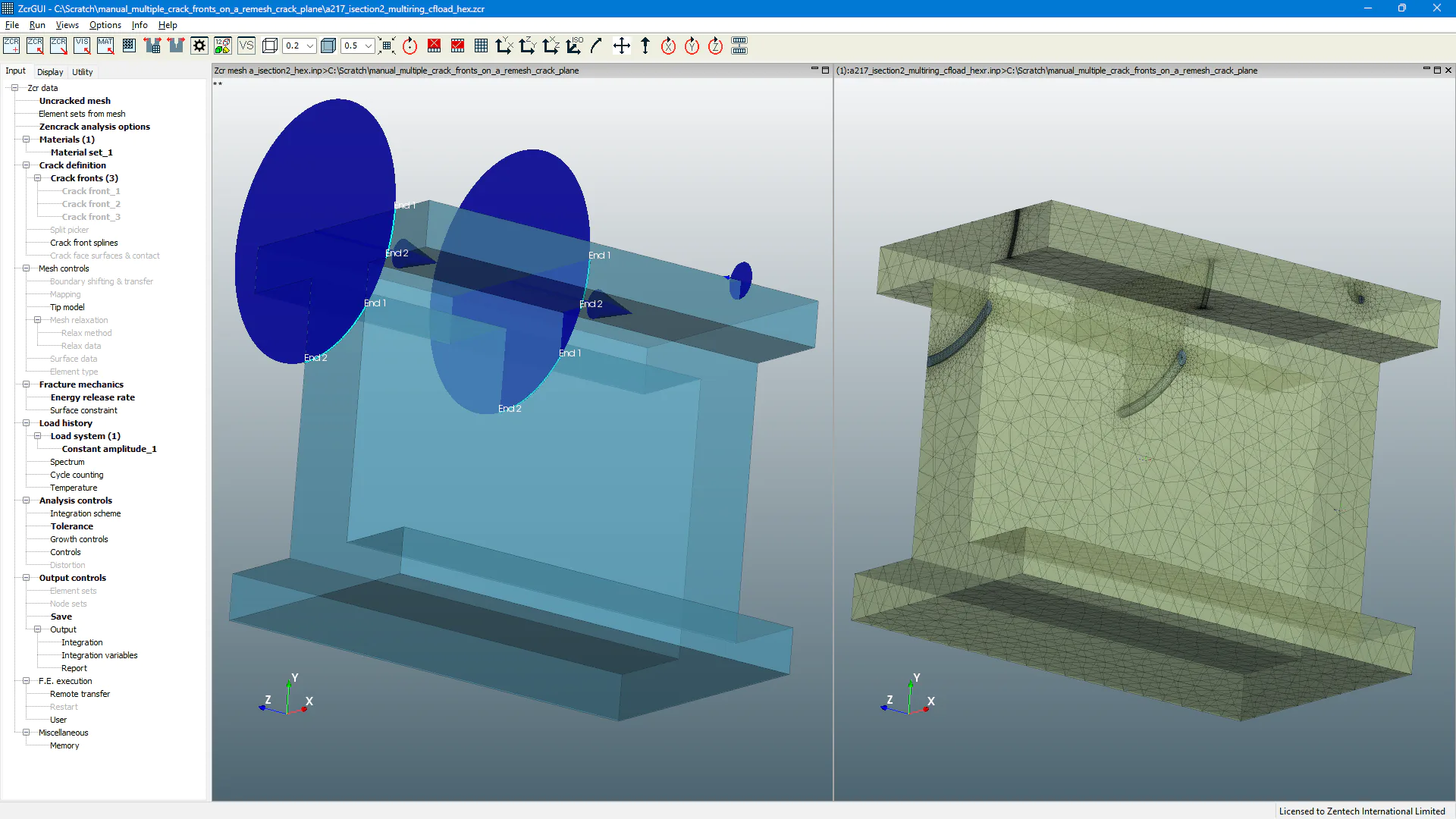Viewport: 1456px width, 819px height.
Task: Click the red checkmark select mesh icon
Action: pyautogui.click(x=457, y=45)
